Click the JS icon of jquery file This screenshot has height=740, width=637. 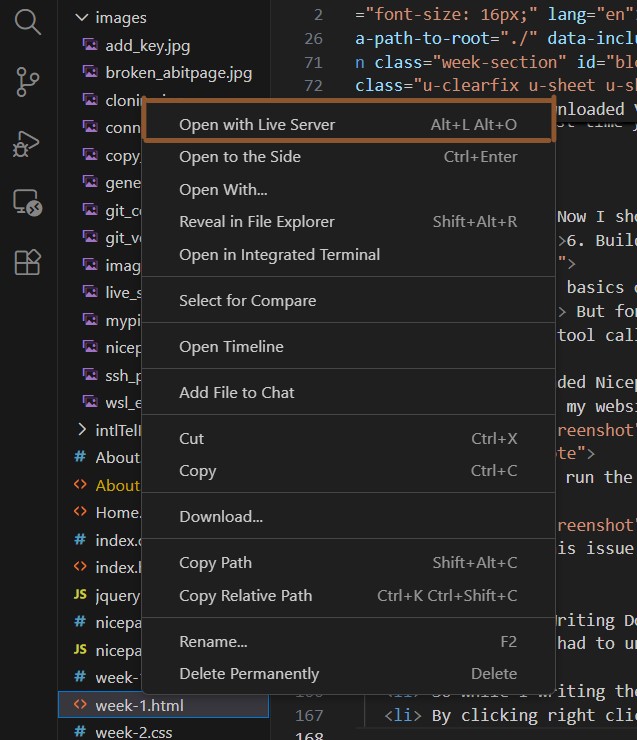[x=80, y=594]
